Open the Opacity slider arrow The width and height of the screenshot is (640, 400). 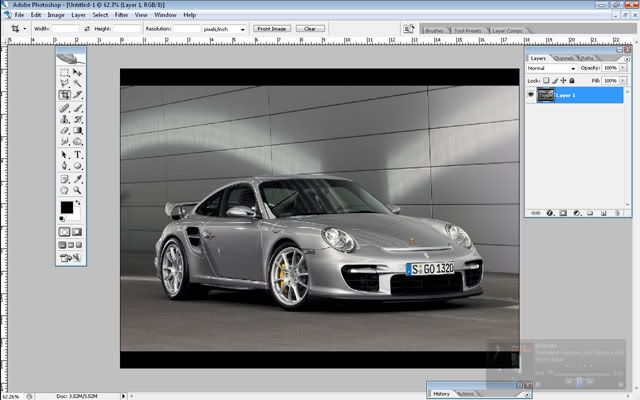point(622,68)
